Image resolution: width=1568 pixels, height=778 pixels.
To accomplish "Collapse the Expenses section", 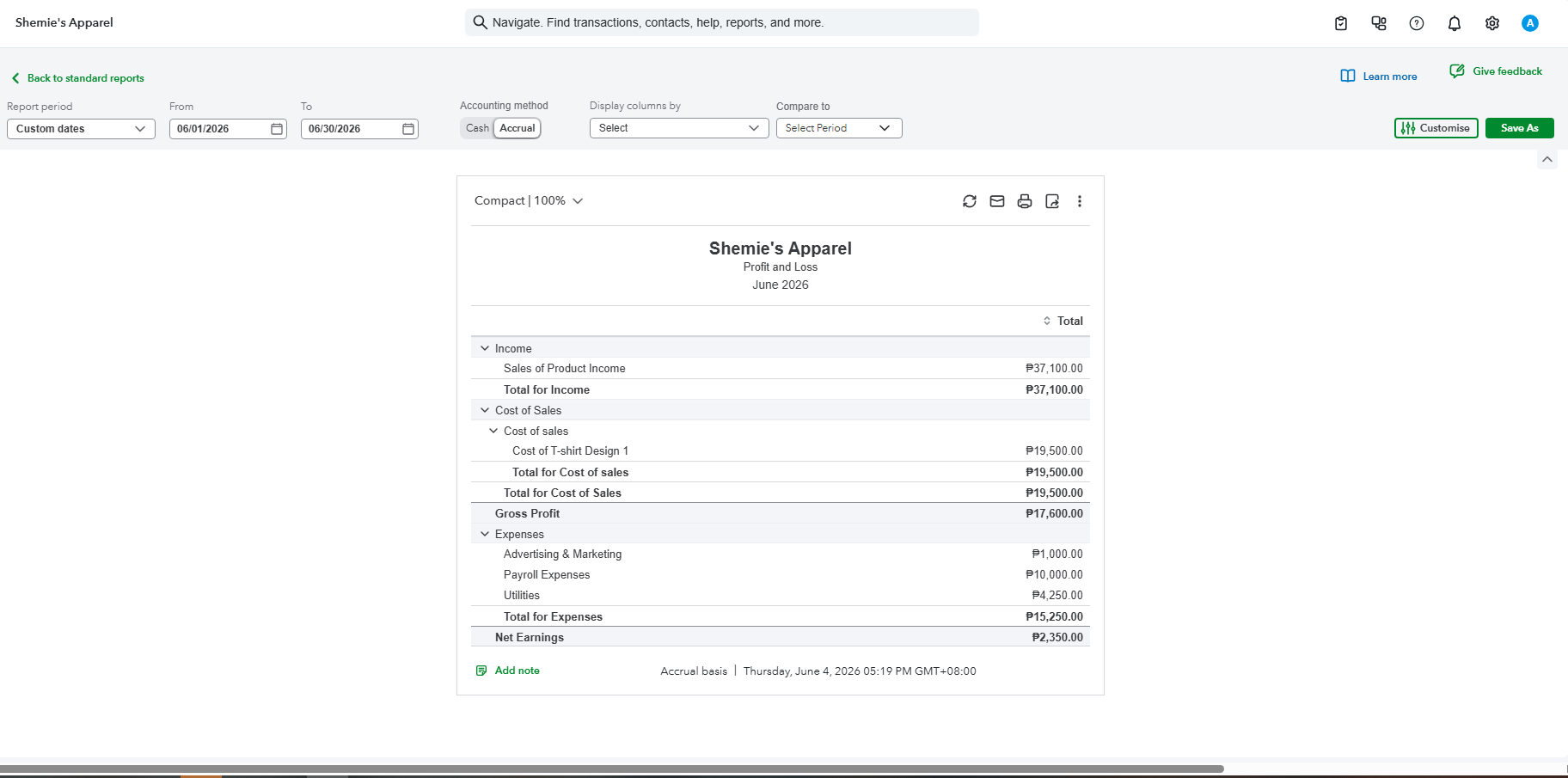I will pyautogui.click(x=485, y=534).
